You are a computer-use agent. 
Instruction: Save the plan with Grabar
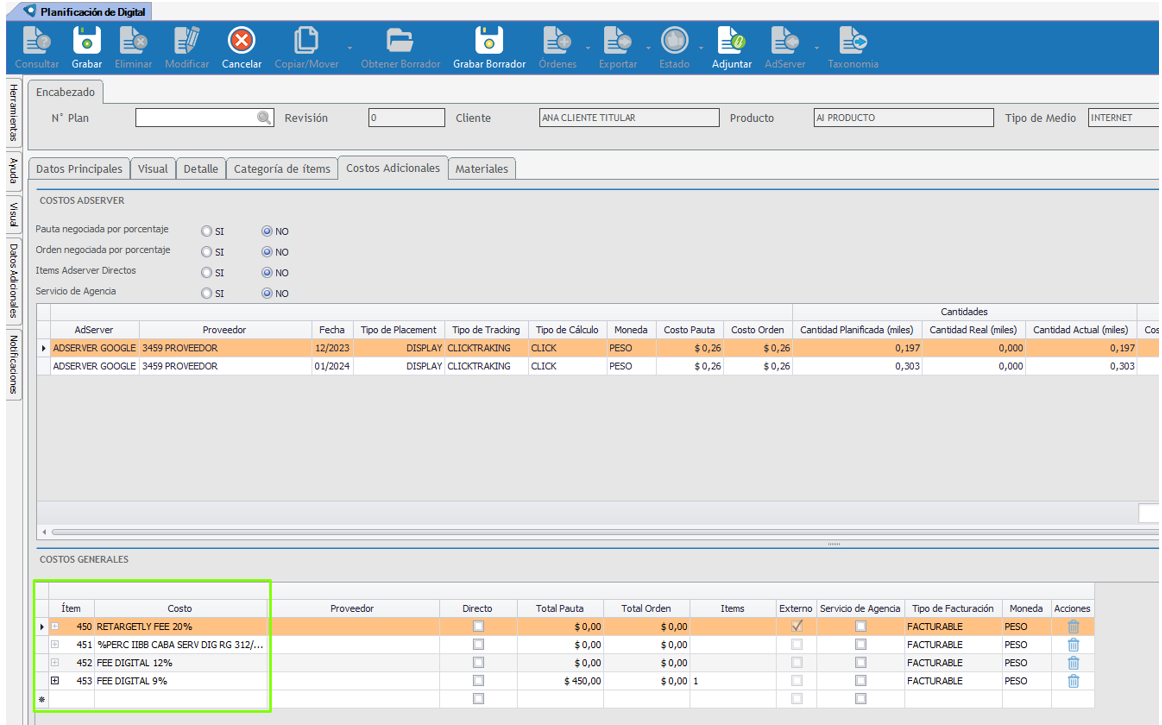87,42
